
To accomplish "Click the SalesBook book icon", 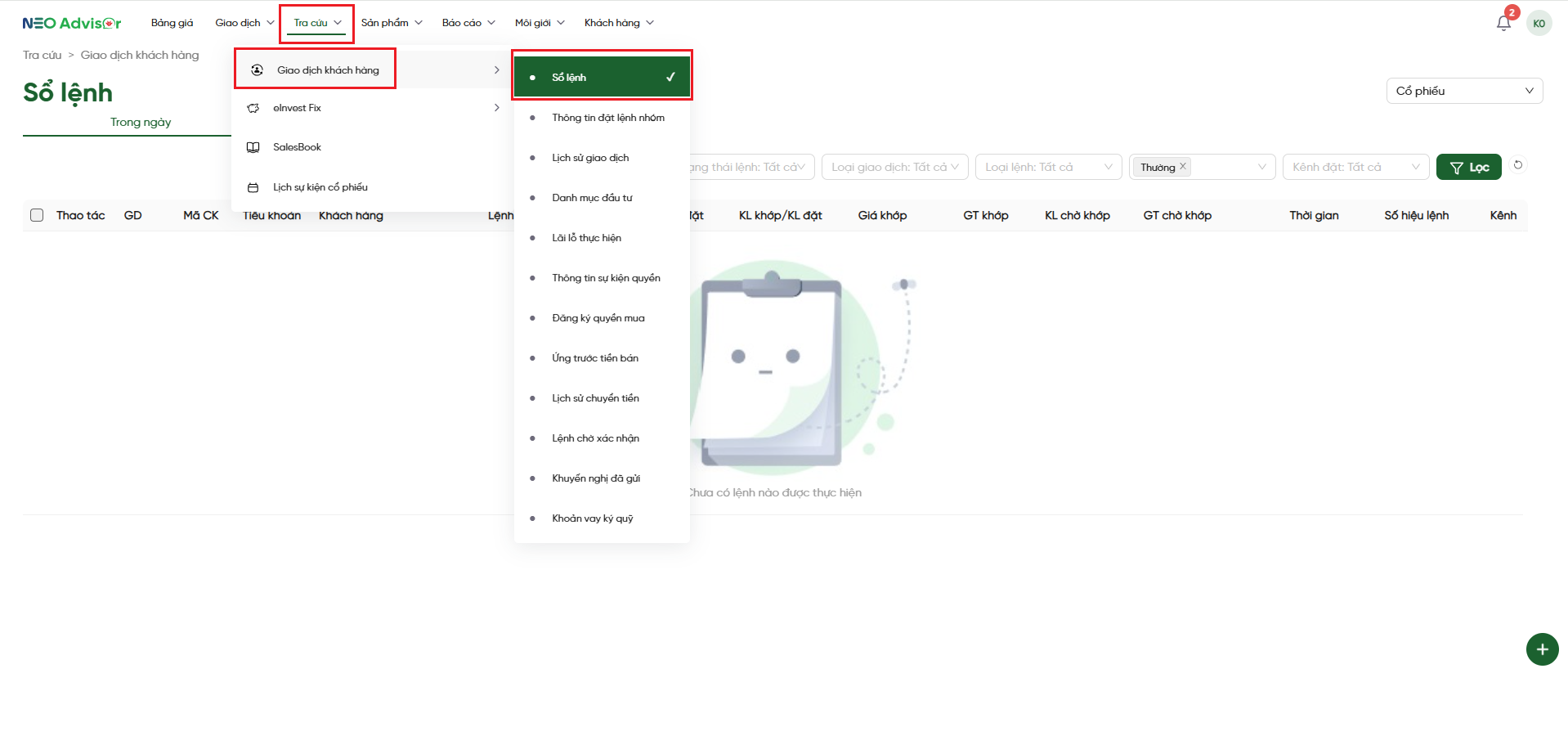I will (x=253, y=147).
